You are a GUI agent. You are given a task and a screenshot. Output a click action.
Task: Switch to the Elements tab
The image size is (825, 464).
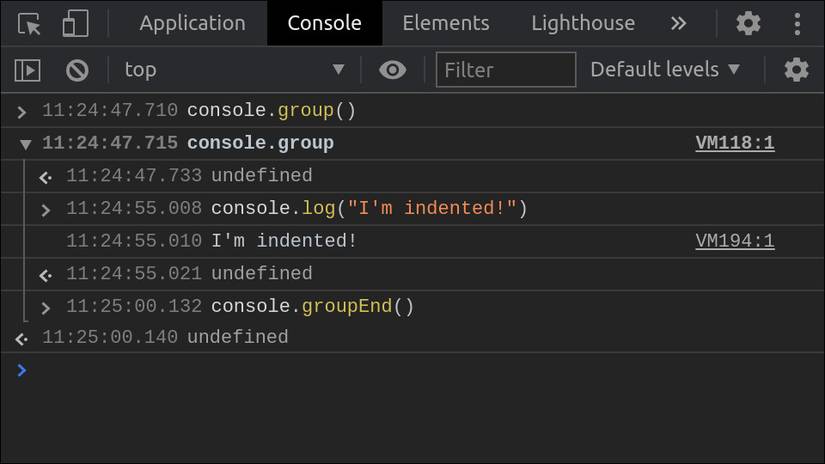click(x=446, y=23)
